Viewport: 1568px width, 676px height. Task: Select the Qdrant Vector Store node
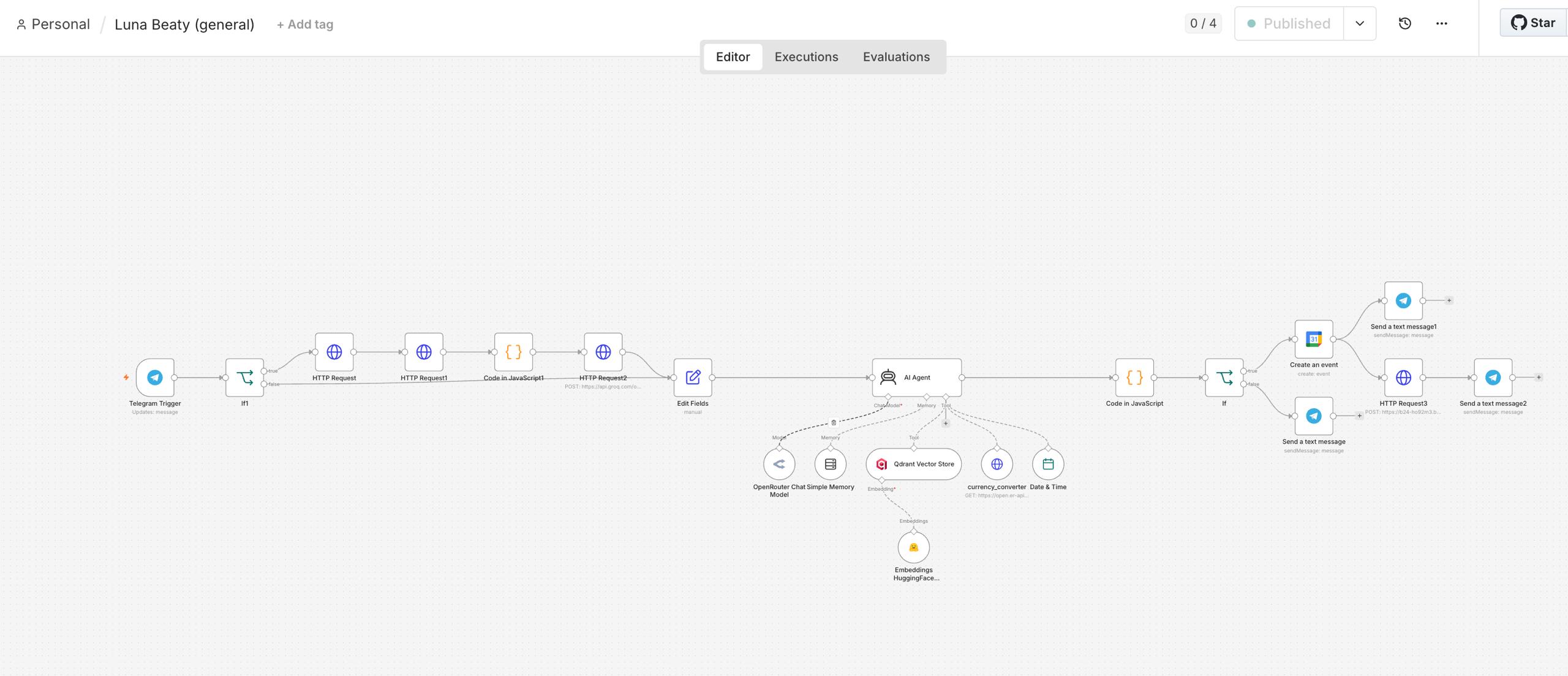click(913, 464)
